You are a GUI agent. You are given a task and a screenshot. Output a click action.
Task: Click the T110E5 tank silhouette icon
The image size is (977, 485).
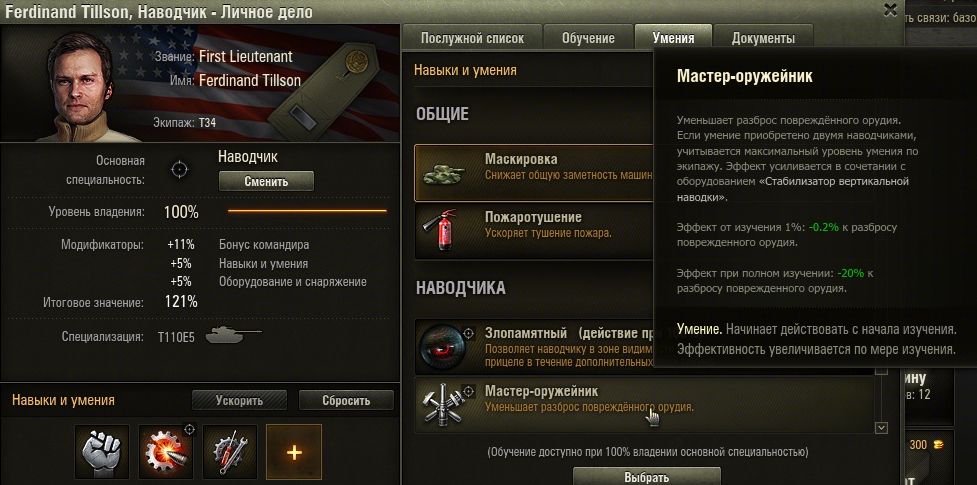pyautogui.click(x=233, y=335)
